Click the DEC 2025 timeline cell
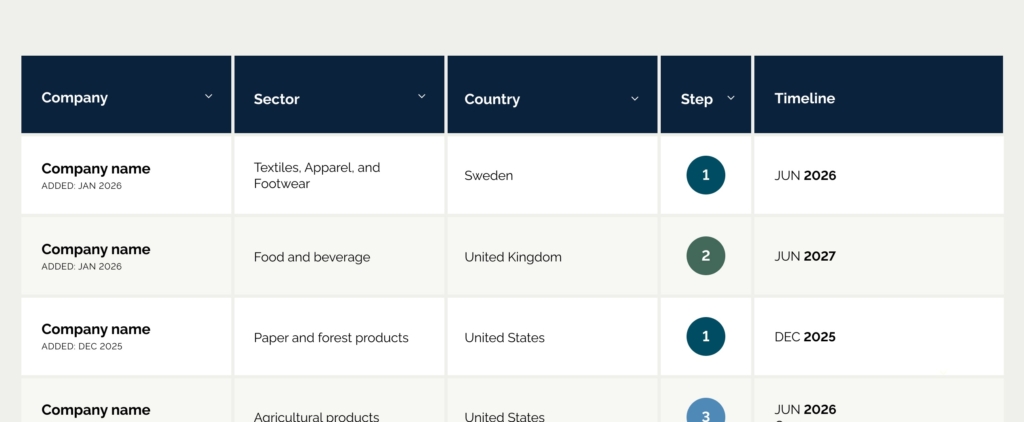The height and width of the screenshot is (422, 1024). pos(805,337)
